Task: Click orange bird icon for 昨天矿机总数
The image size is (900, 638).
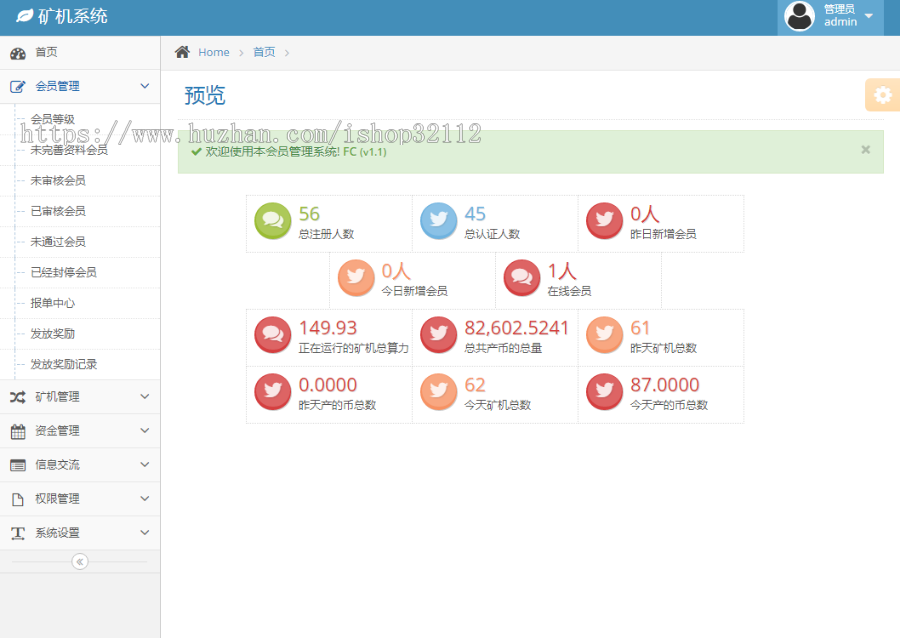Action: [x=604, y=335]
